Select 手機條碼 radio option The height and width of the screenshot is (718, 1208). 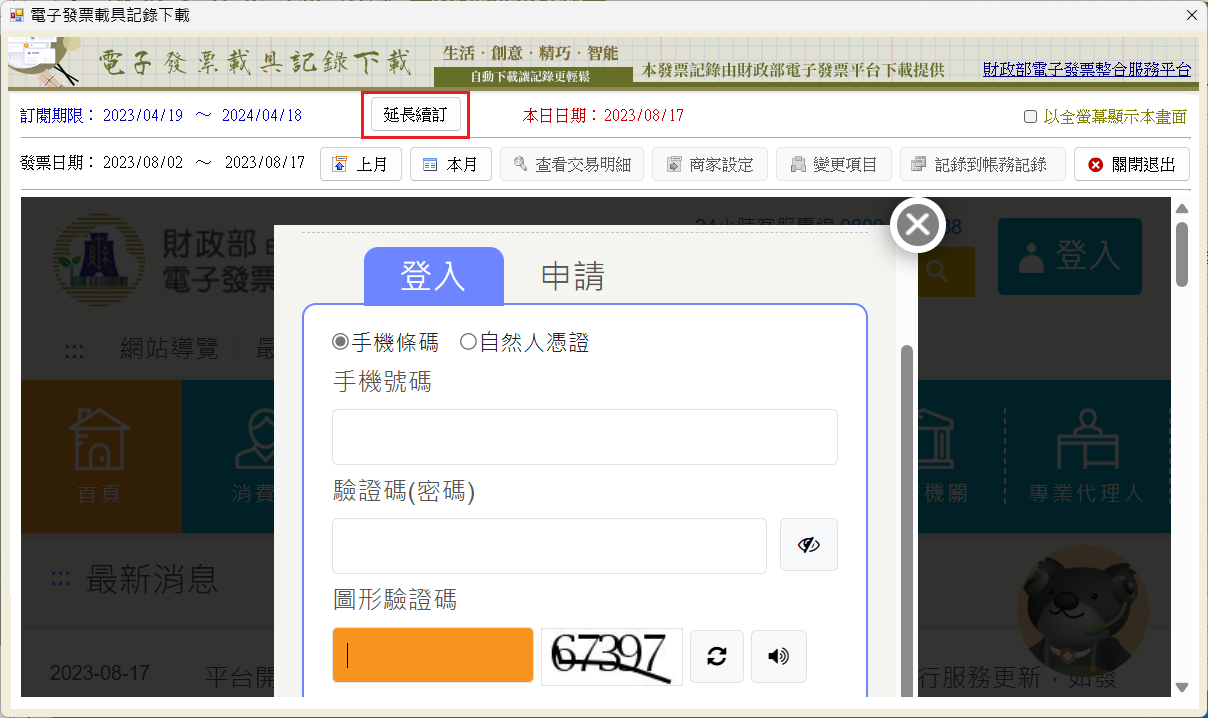click(x=340, y=343)
